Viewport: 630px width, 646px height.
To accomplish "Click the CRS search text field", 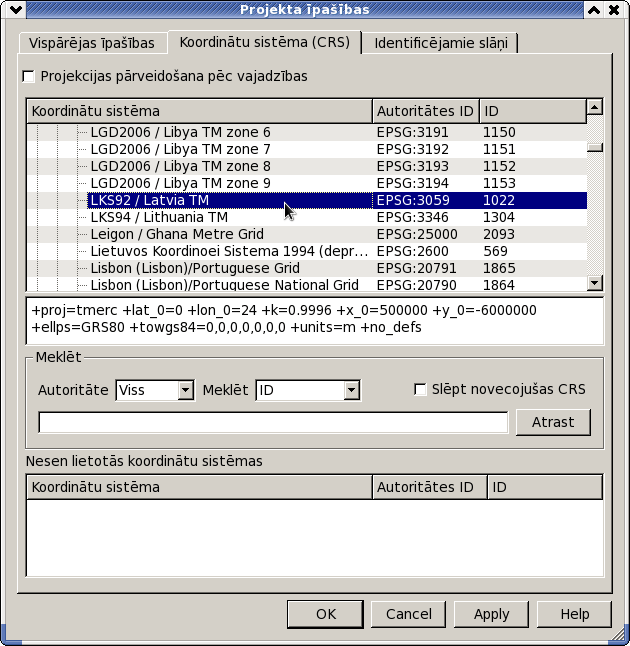I will pos(273,422).
